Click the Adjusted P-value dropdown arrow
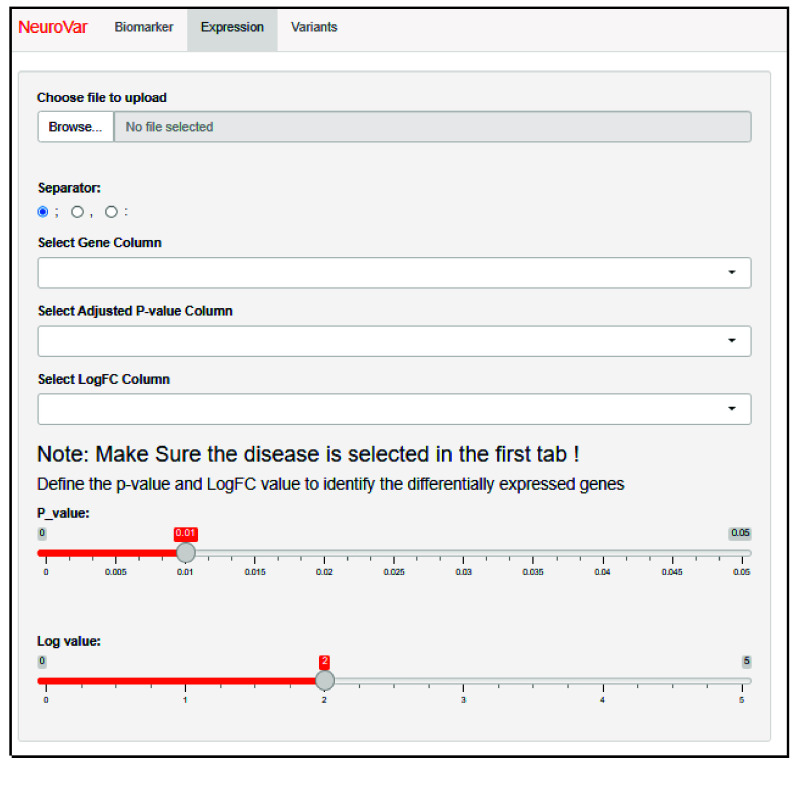 [732, 341]
